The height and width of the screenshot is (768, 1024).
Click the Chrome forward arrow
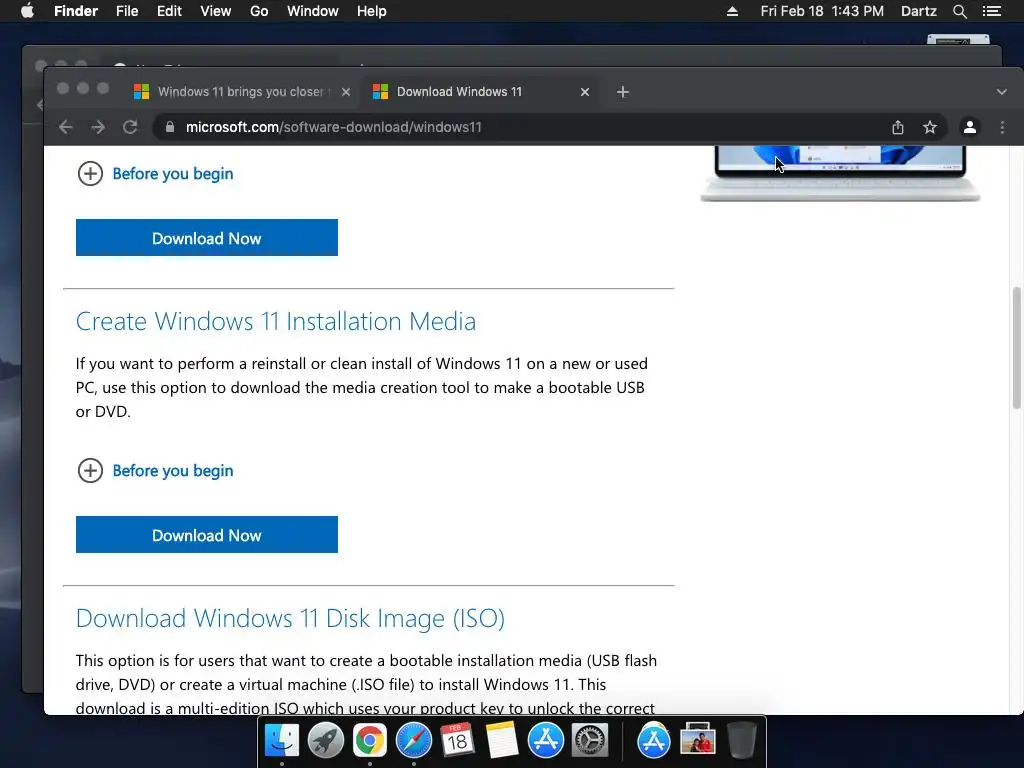[x=98, y=127]
